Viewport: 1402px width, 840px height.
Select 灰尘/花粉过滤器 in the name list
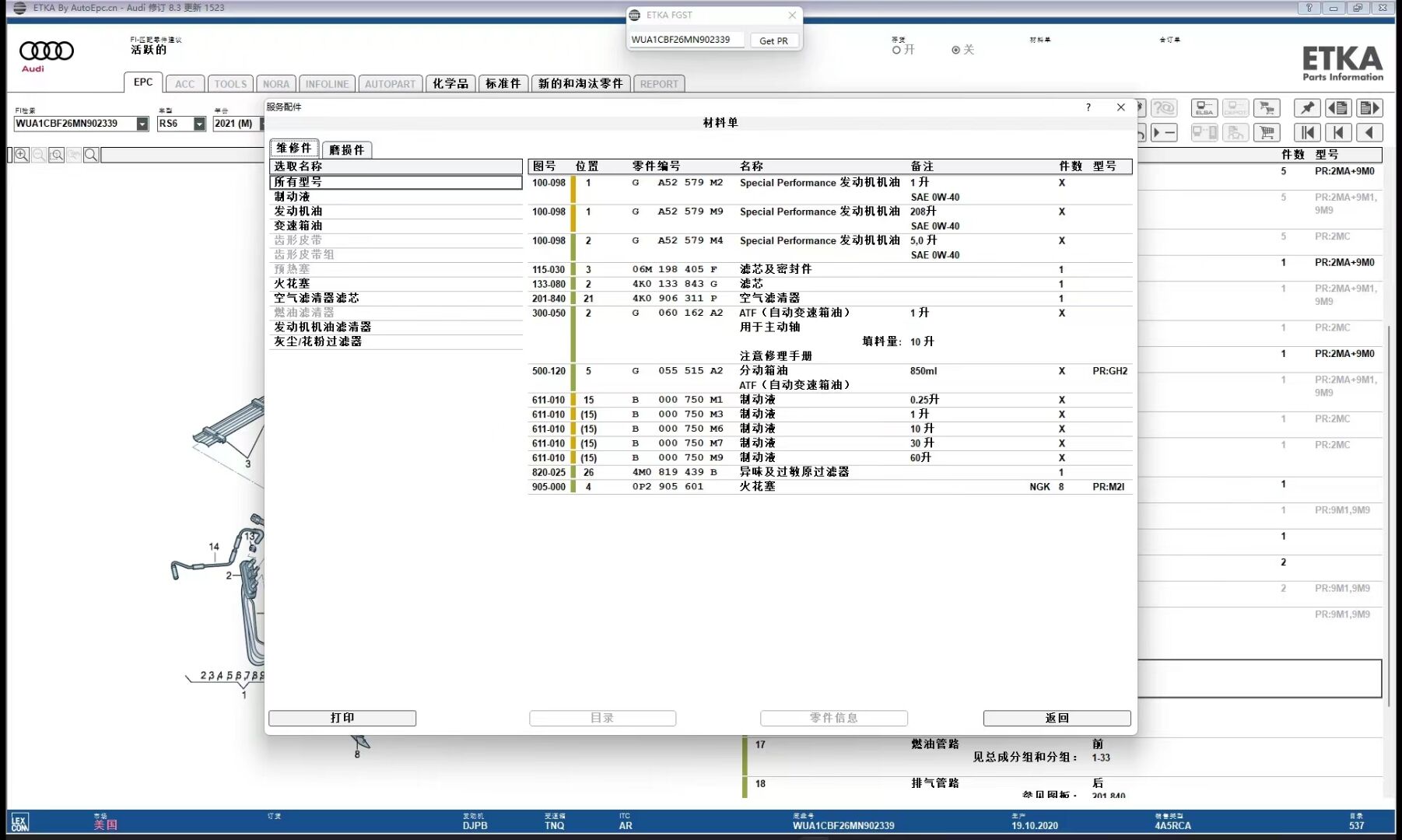click(x=396, y=341)
